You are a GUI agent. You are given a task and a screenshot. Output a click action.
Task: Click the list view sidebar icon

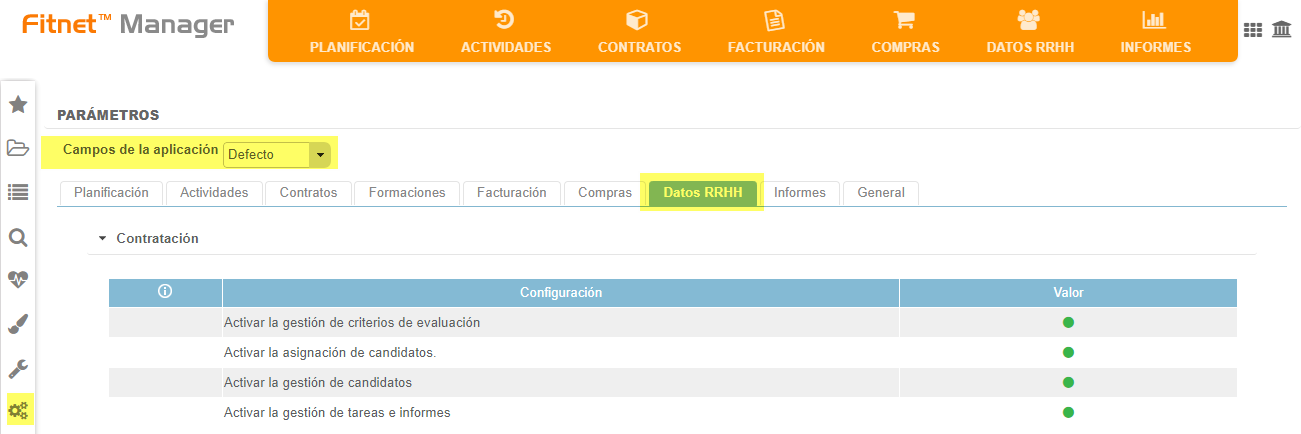pos(18,192)
